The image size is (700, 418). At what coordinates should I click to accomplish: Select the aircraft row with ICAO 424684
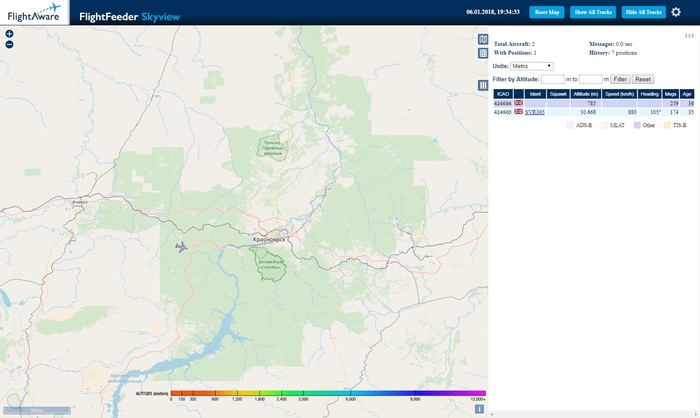pyautogui.click(x=503, y=103)
